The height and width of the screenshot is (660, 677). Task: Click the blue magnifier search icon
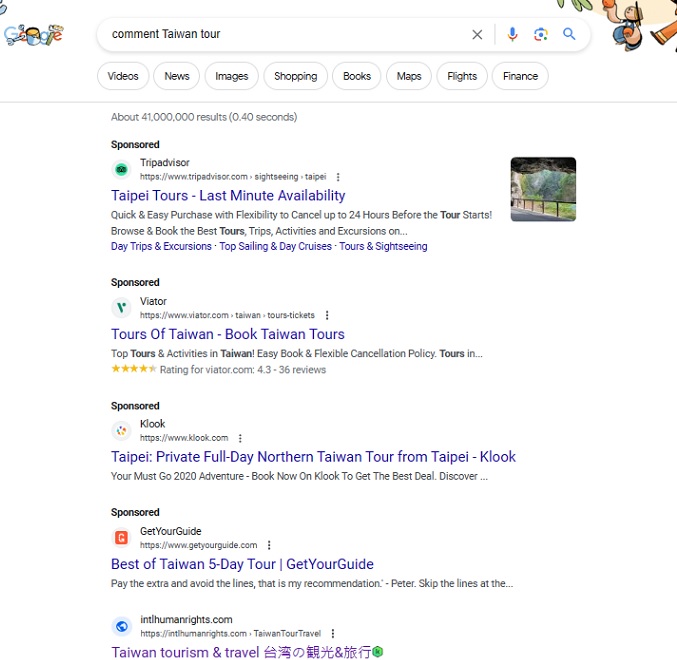(x=569, y=34)
